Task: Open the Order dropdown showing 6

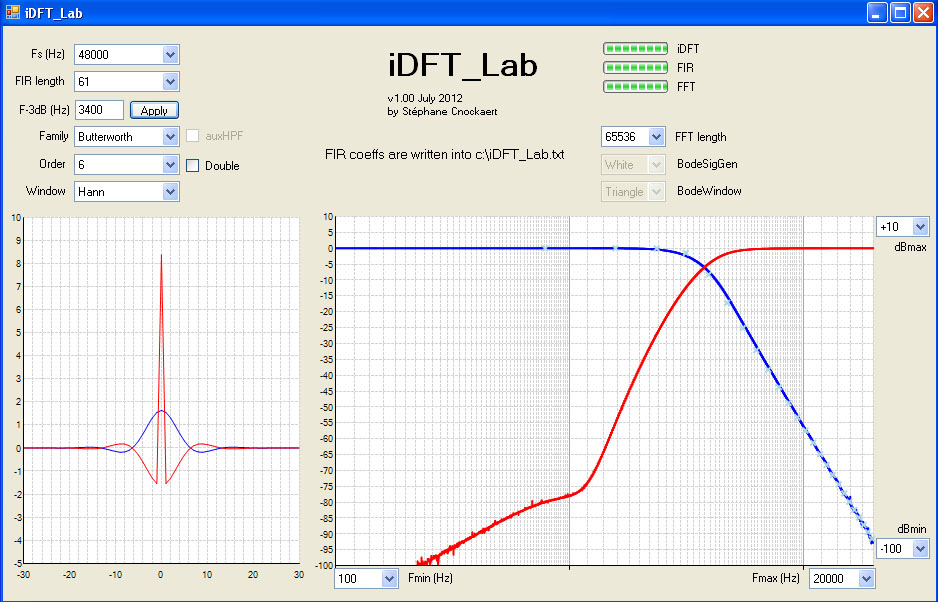Action: 127,164
